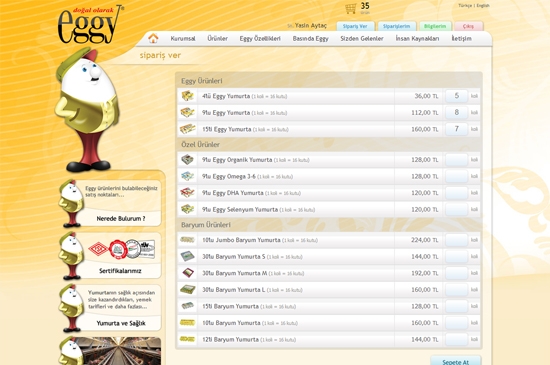Click egg mascot beside Yumurta ve Sağlık
Image resolution: width=550 pixels, height=365 pixels.
point(71,308)
